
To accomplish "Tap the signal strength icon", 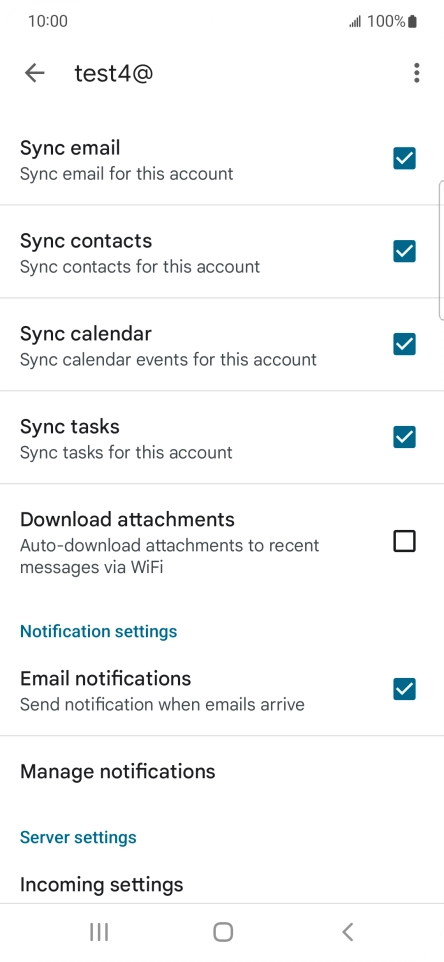I will pyautogui.click(x=355, y=22).
